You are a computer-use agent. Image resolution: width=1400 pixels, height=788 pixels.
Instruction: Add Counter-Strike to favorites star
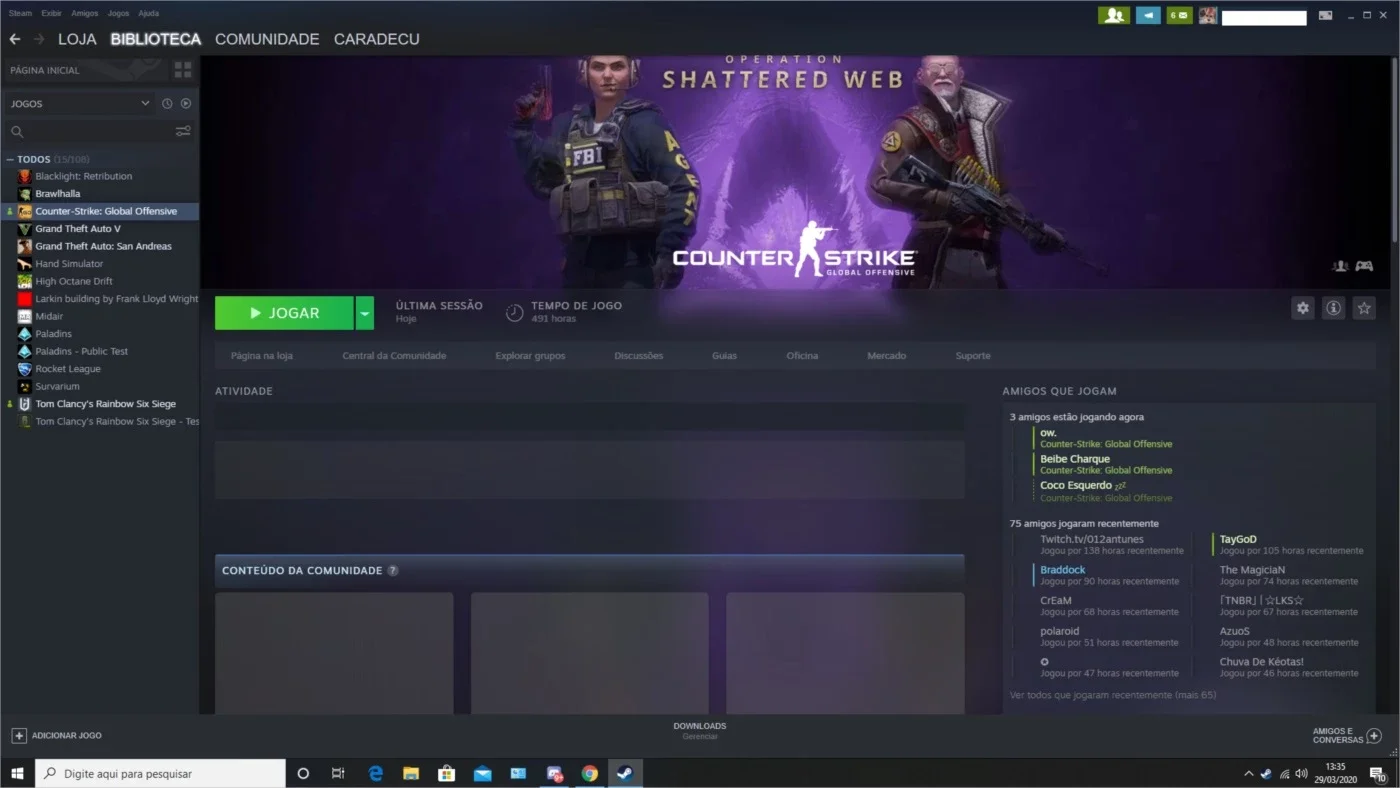[1364, 308]
